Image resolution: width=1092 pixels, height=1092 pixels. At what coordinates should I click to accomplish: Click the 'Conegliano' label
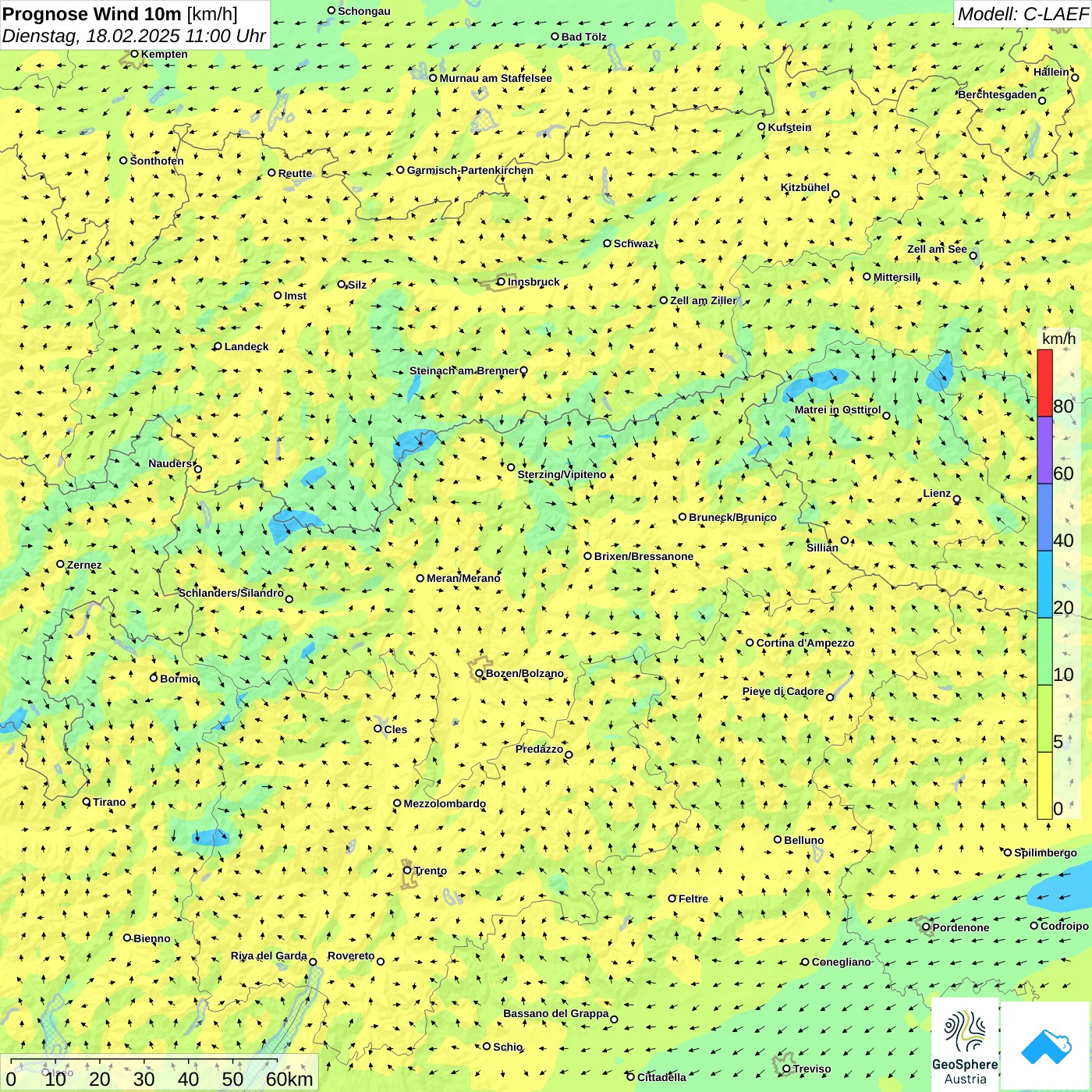[841, 962]
